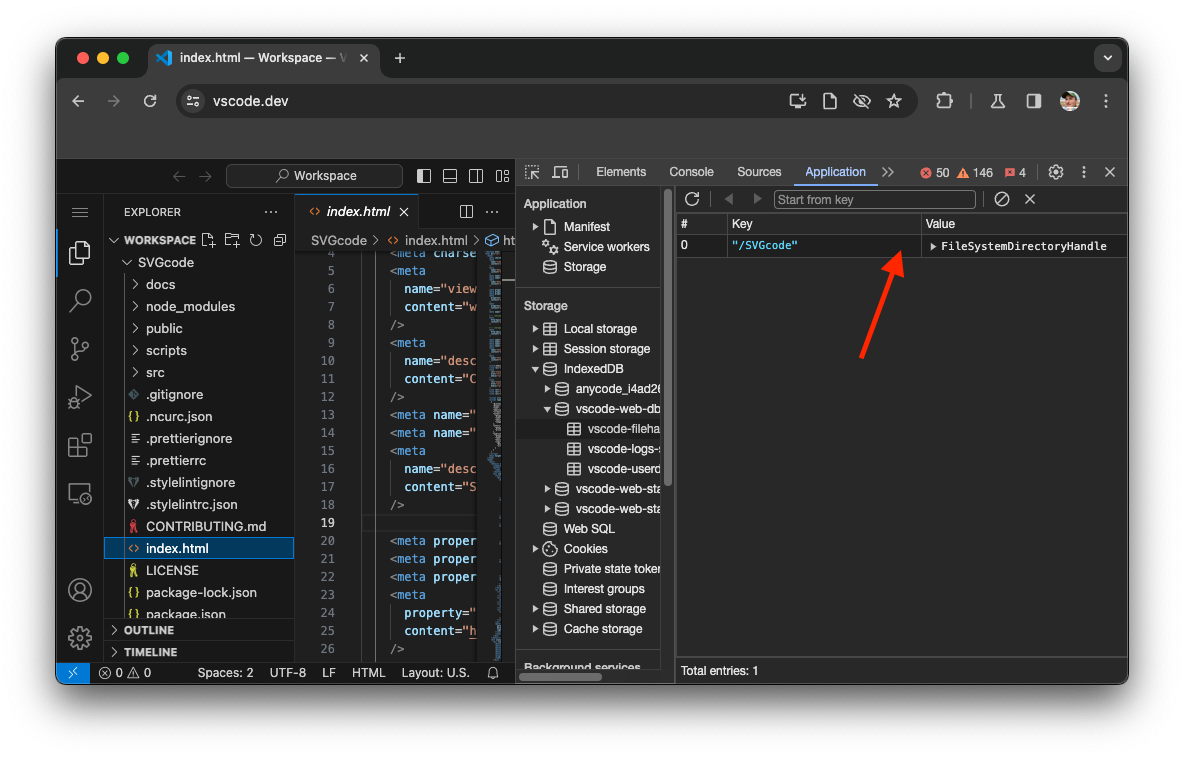Select the Source Control icon
1184x758 pixels.
[x=80, y=349]
